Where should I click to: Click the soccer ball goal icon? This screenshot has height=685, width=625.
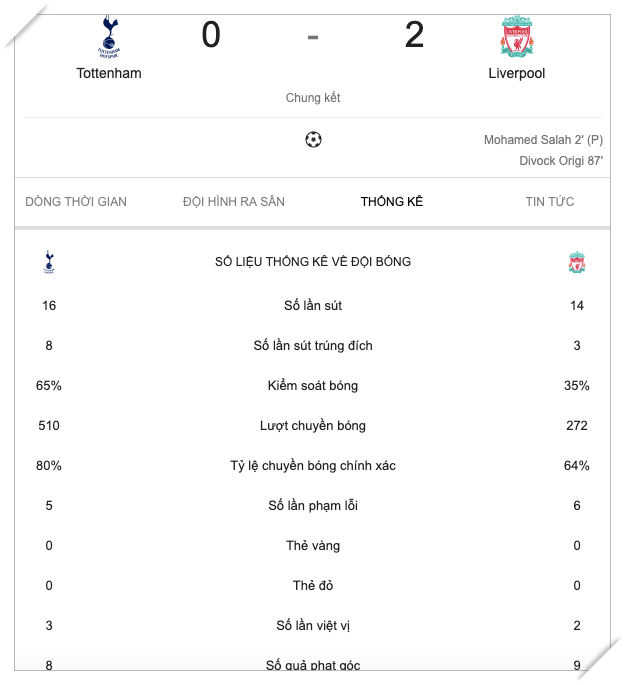313,140
